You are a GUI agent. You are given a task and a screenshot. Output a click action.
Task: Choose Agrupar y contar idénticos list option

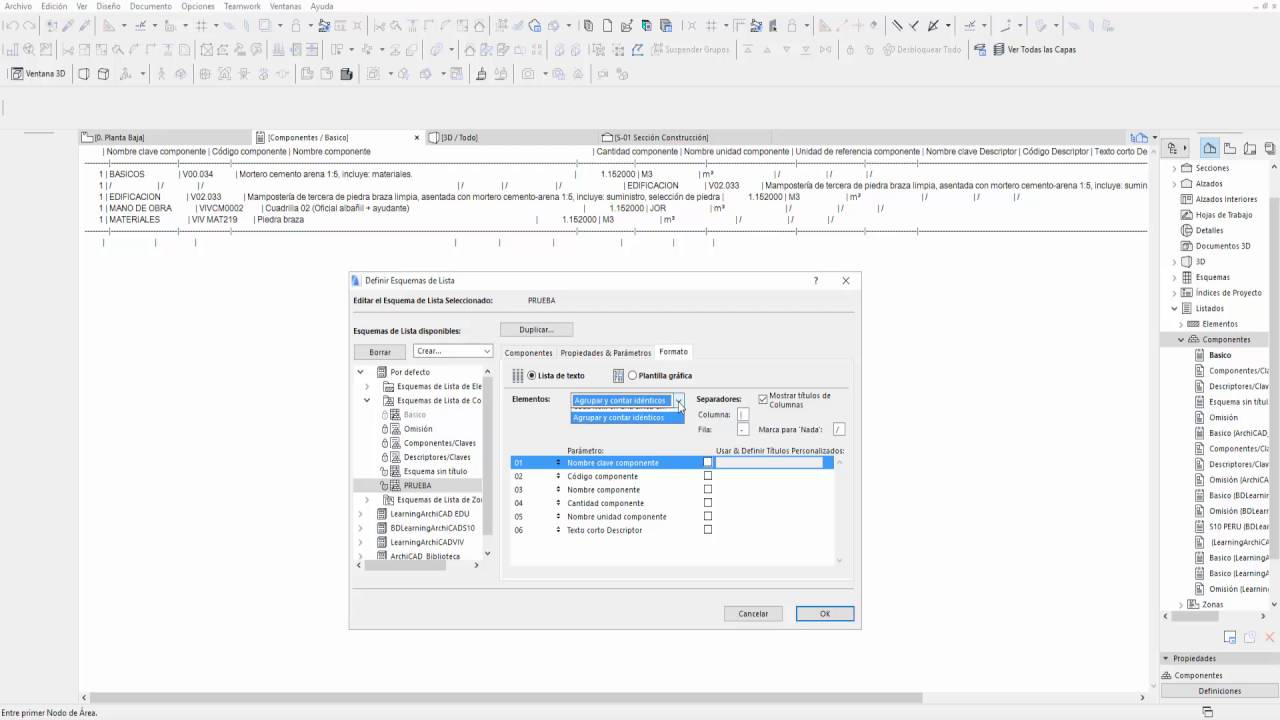pos(628,418)
